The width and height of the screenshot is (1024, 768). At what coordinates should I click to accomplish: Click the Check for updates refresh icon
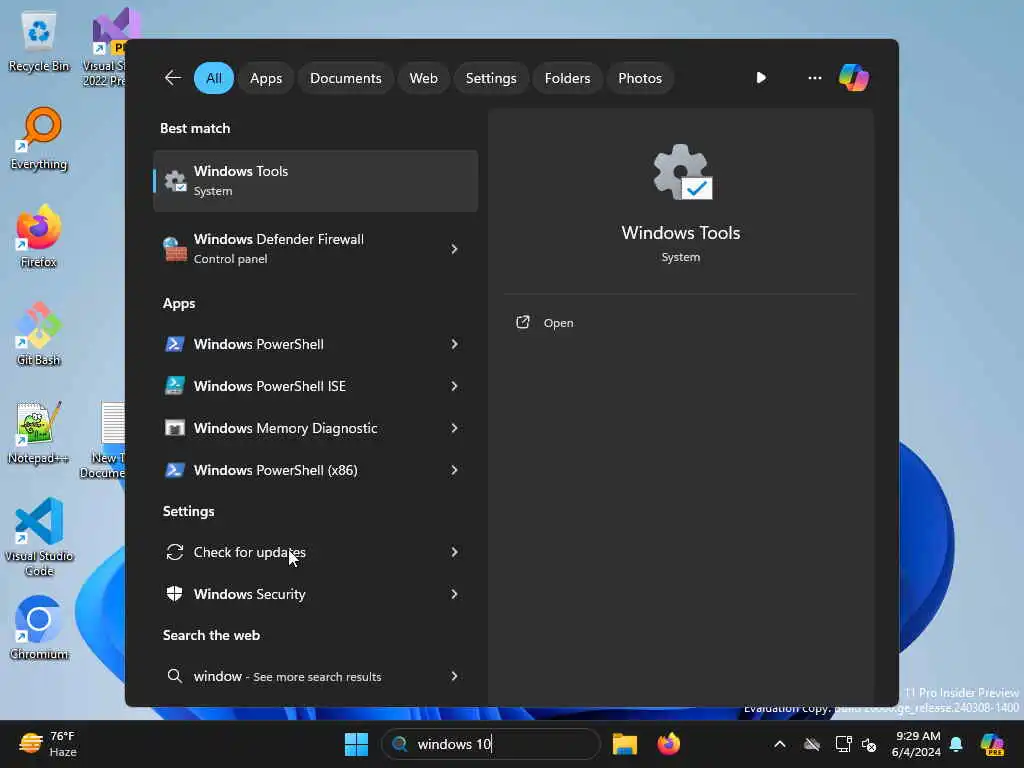[174, 552]
